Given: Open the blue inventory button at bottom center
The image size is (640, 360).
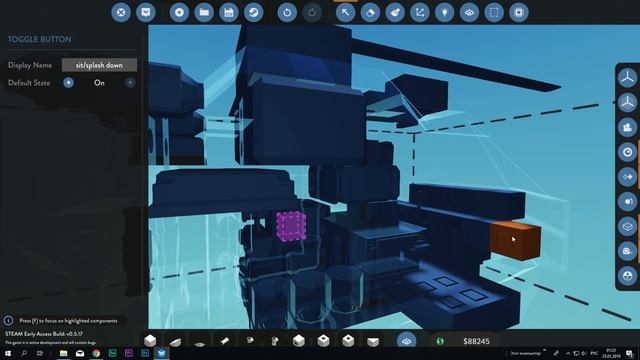Looking at the screenshot, I should click(x=407, y=340).
